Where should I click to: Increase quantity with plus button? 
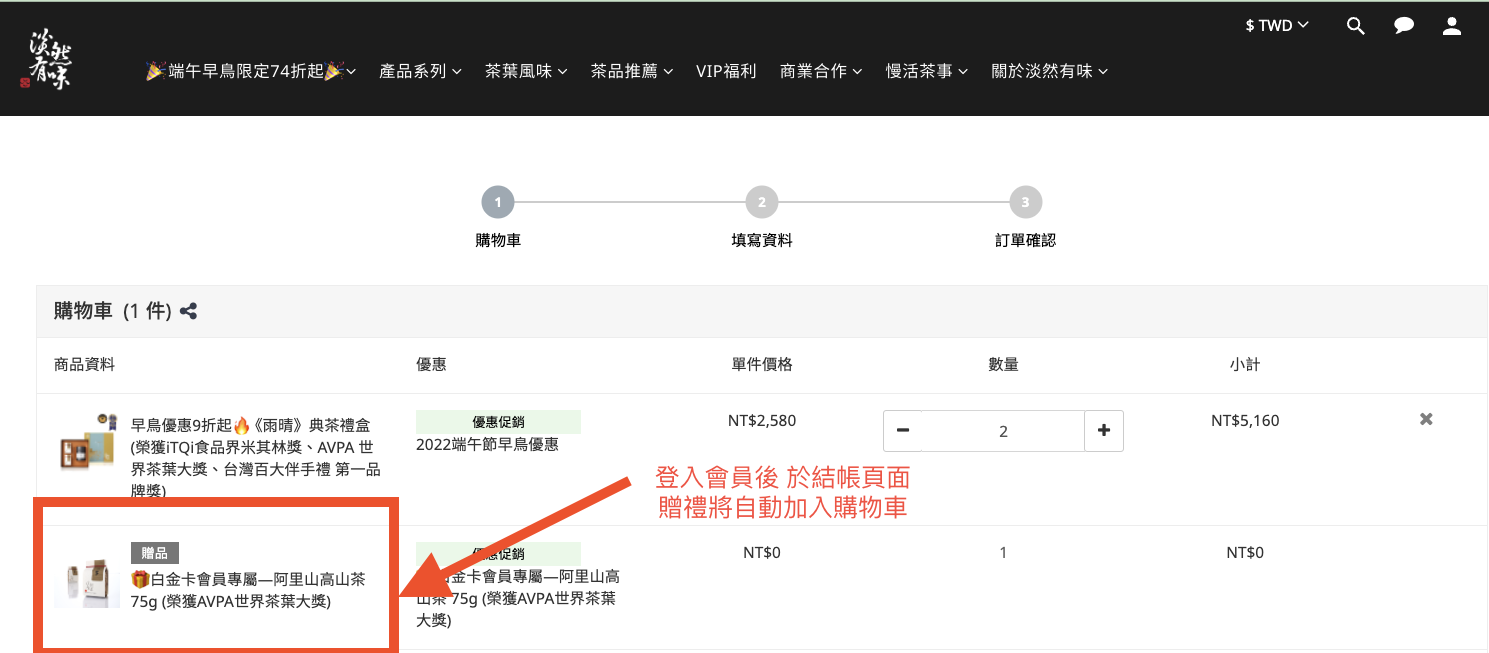tap(1104, 431)
